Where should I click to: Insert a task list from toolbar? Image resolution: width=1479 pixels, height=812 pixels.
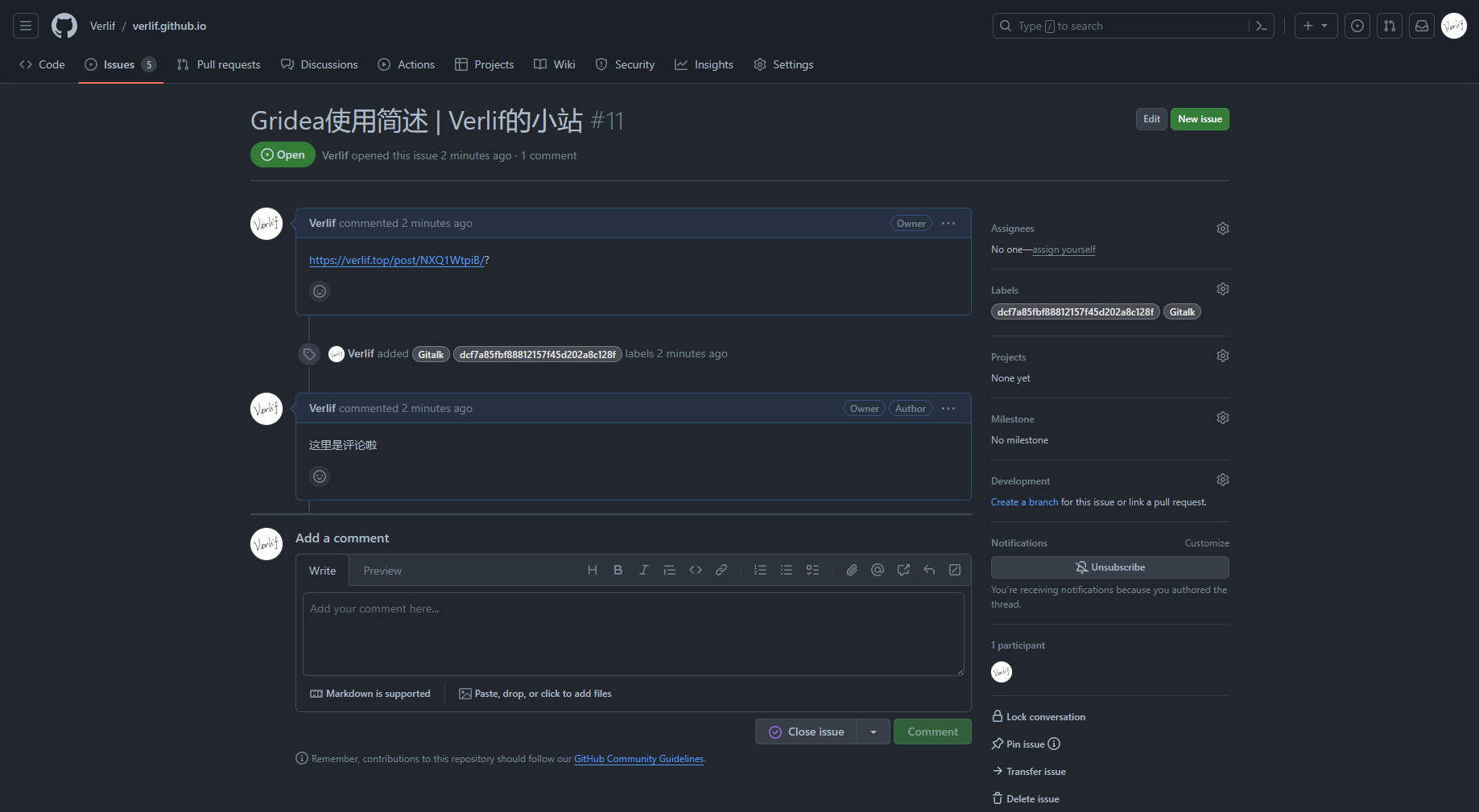[812, 570]
